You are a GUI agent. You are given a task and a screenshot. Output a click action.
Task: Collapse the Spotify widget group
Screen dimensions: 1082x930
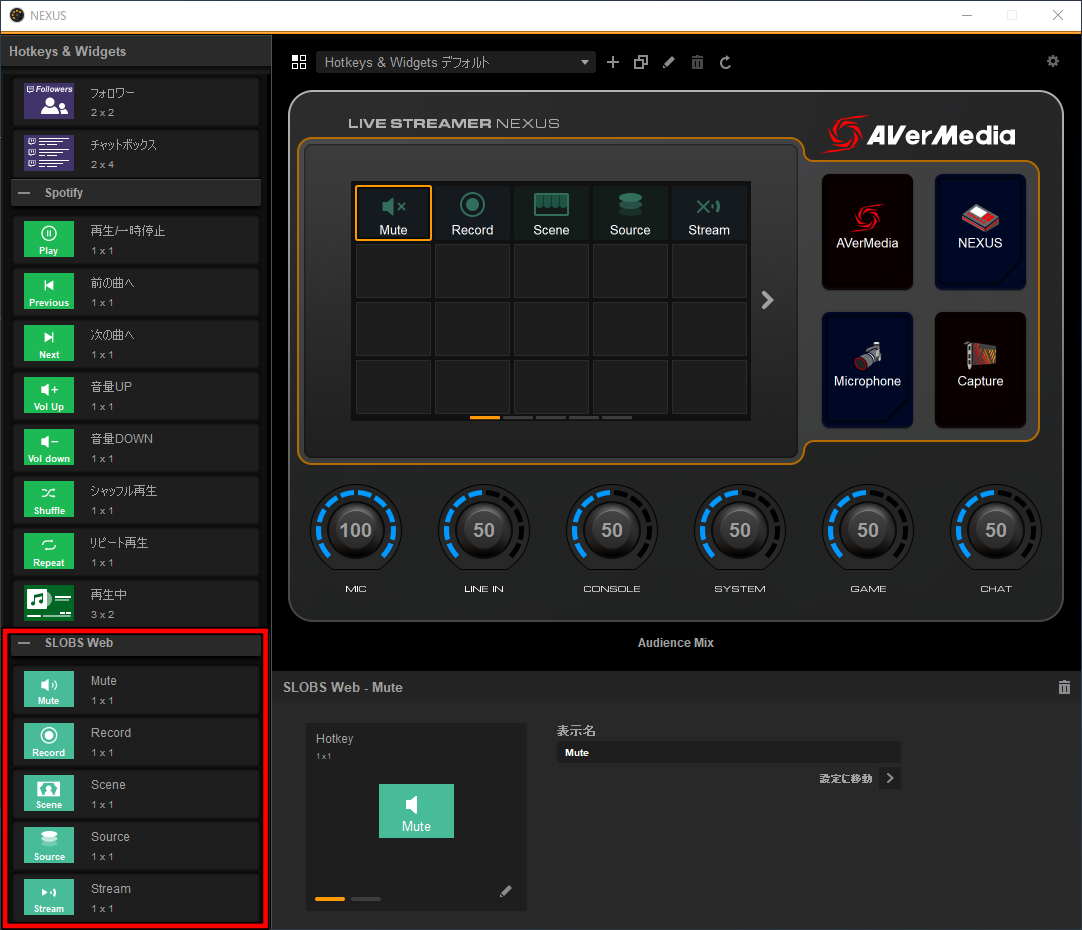pos(24,192)
